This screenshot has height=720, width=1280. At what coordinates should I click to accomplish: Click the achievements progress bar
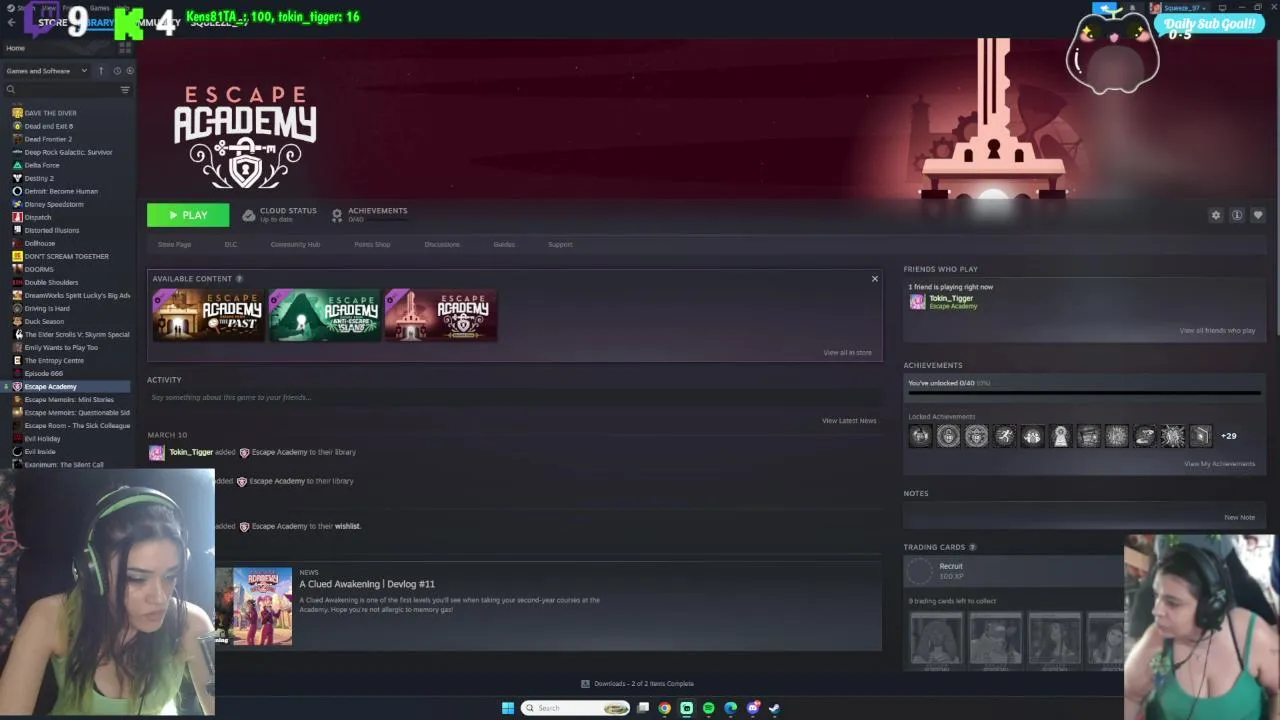(x=1084, y=393)
